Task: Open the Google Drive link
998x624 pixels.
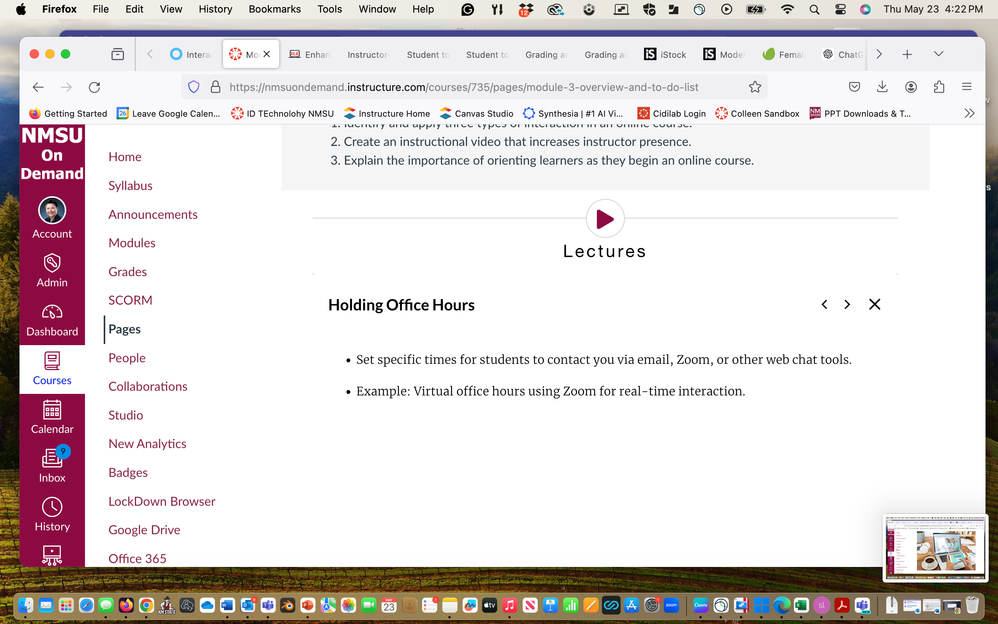Action: point(144,530)
